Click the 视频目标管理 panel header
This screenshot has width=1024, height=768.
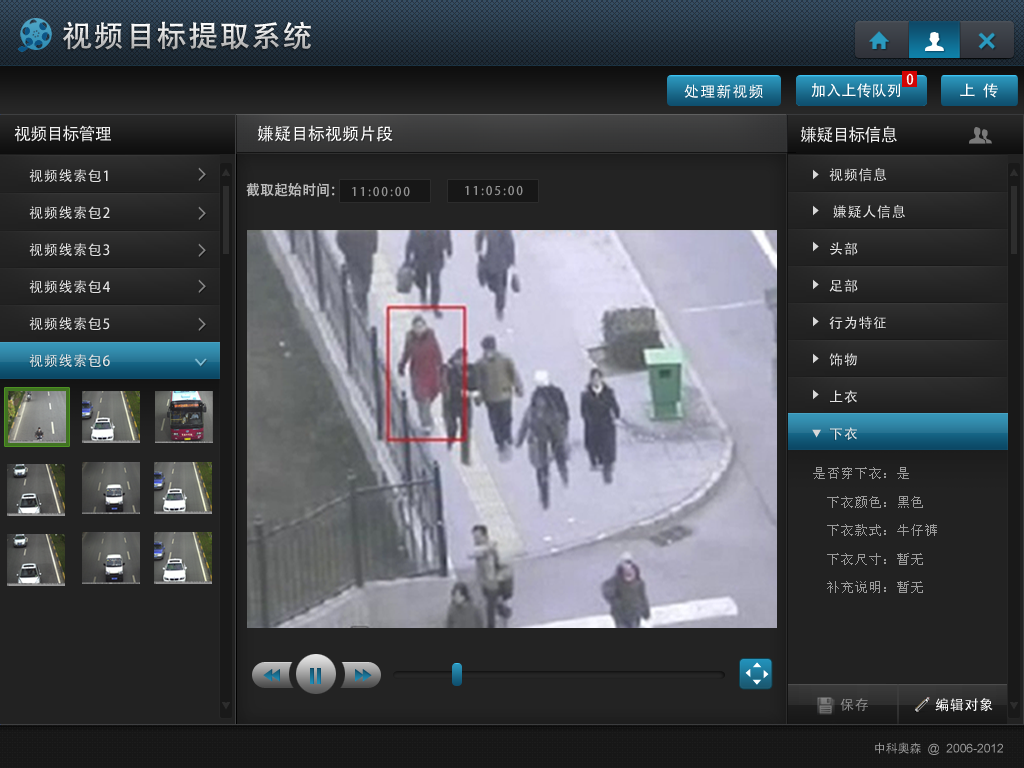[117, 135]
